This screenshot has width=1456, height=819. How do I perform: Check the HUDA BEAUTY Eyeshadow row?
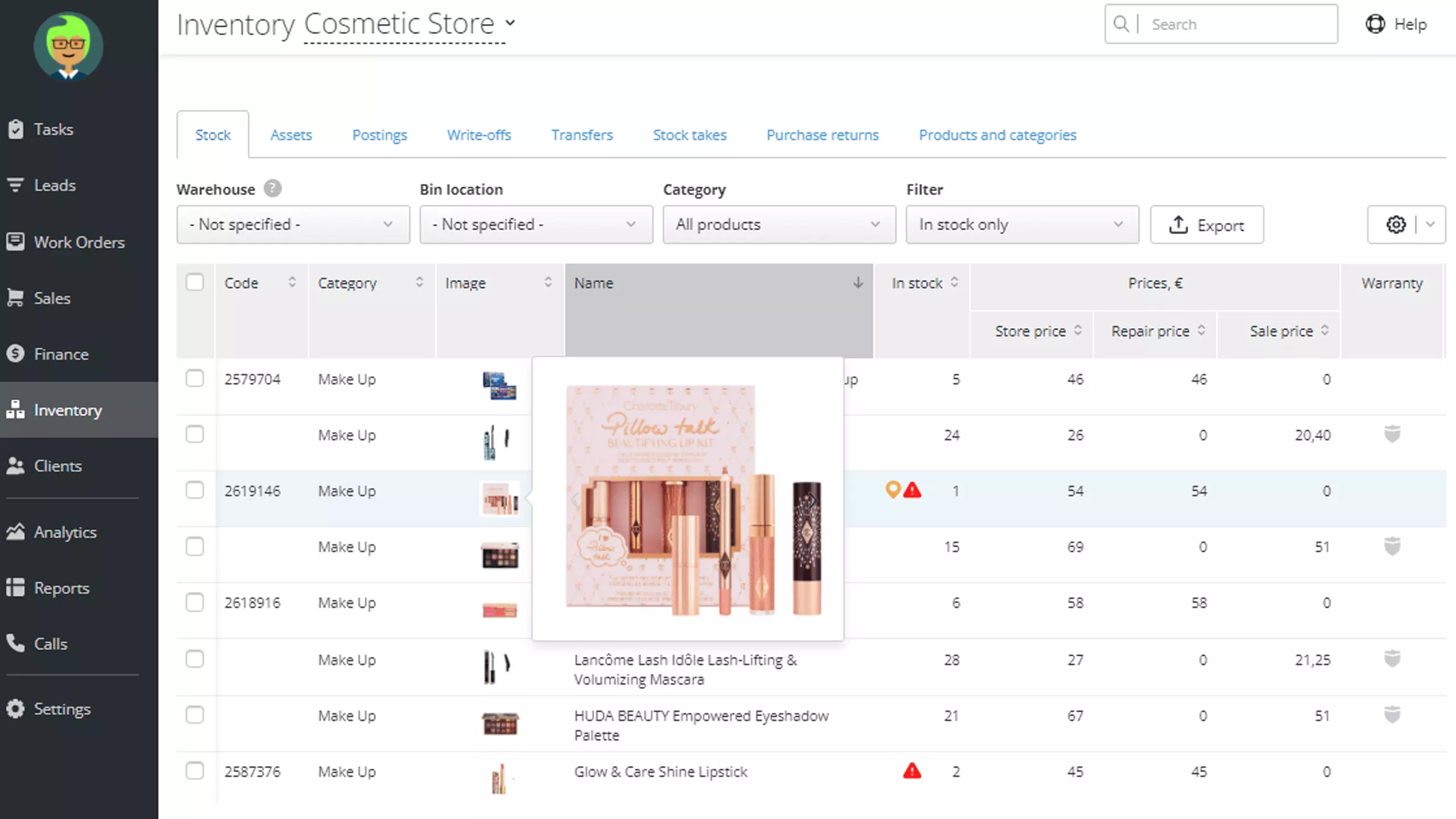click(195, 714)
